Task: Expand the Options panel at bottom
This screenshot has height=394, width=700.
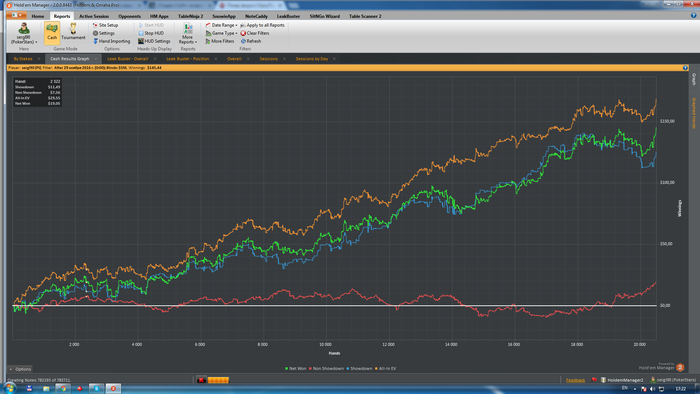Action: (x=20, y=369)
